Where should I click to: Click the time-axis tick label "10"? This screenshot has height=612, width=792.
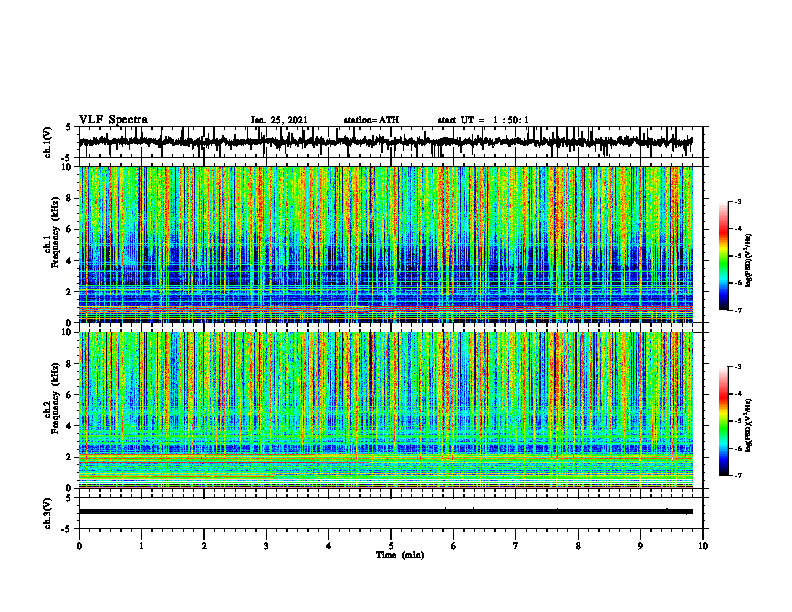pos(703,546)
